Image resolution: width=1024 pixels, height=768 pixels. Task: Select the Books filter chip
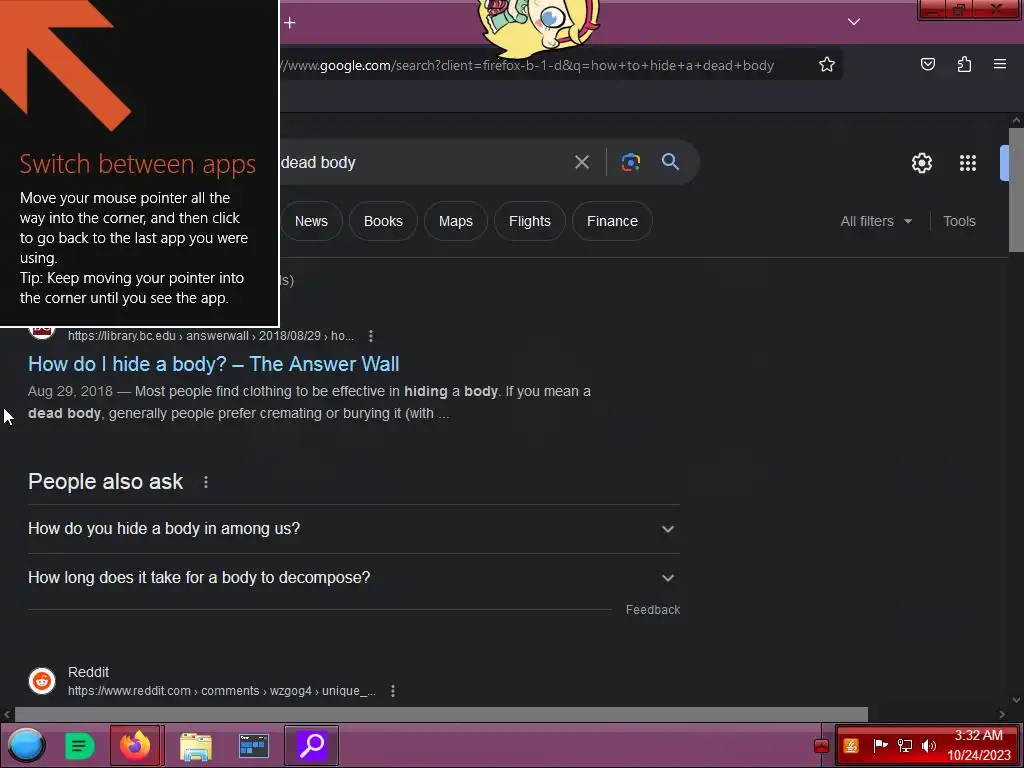tap(383, 221)
